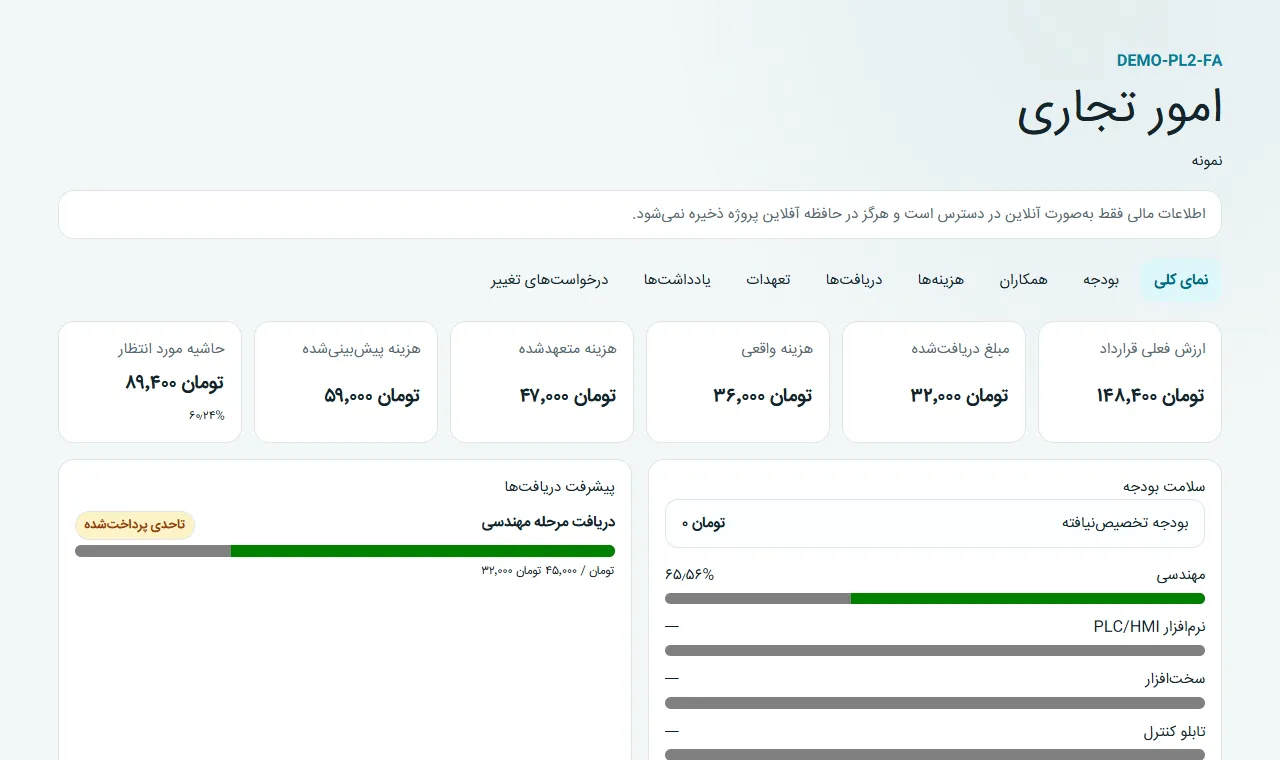
Task: Click the هزینه واقعی card label
Action: tap(777, 349)
